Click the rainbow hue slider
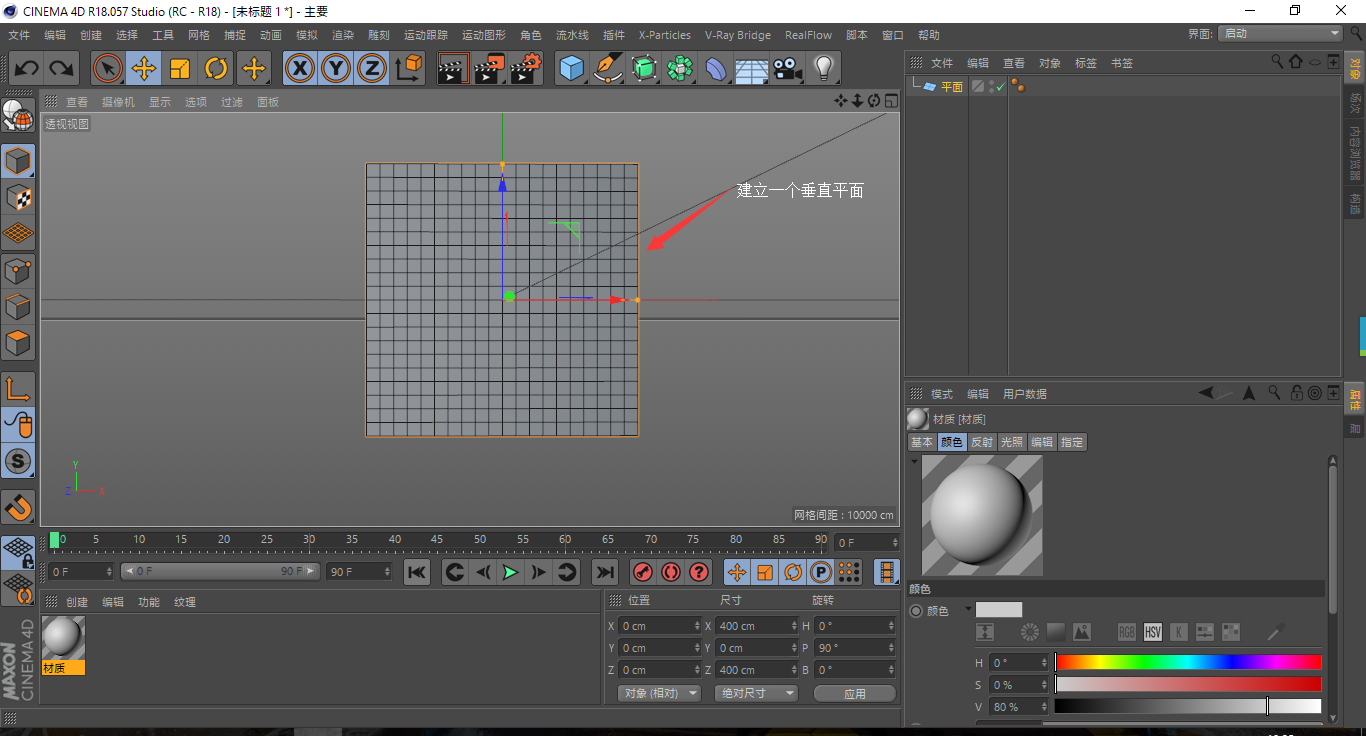Viewport: 1366px width, 736px height. (1188, 662)
